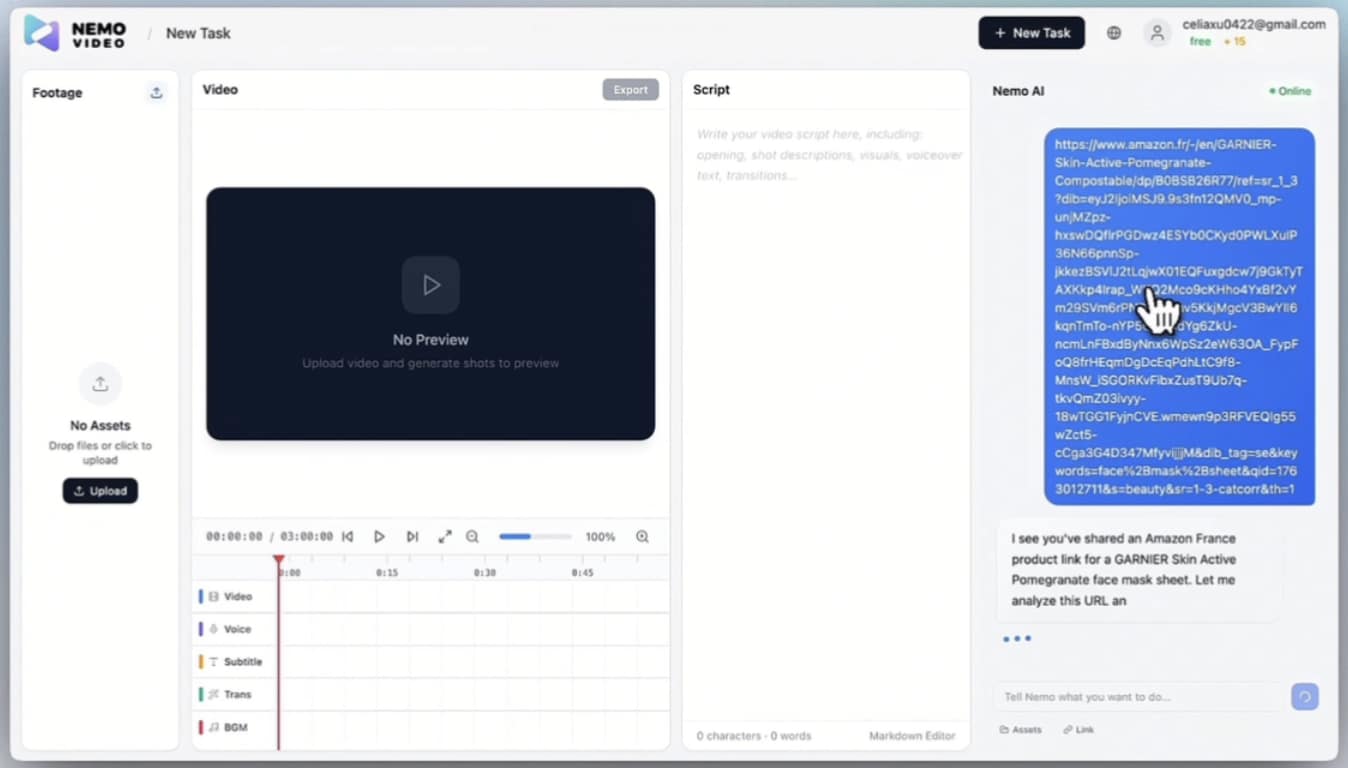Screen dimensions: 1348x768
Task: Click the blue send icon in the chat box
Action: tap(1305, 696)
